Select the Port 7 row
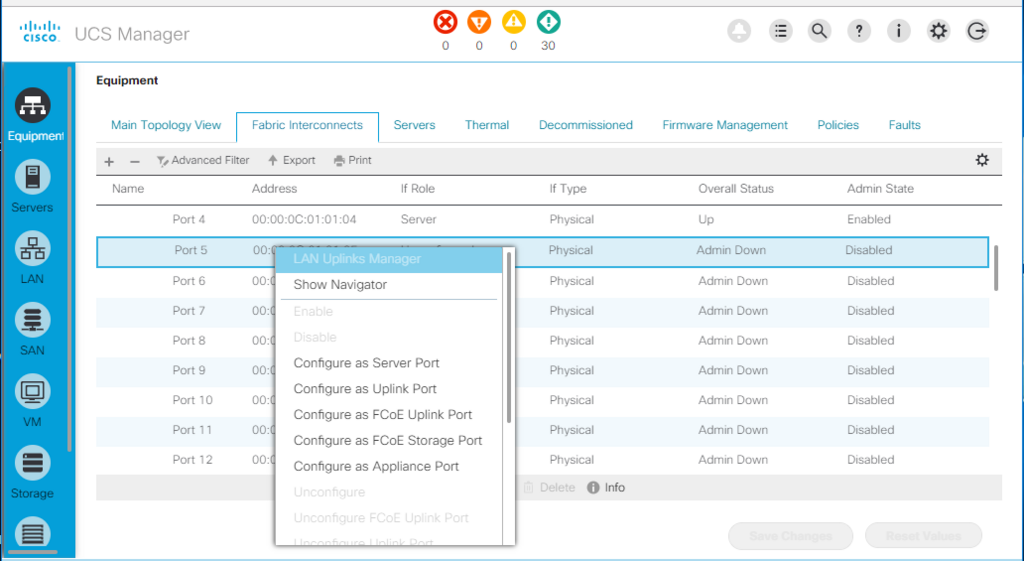The height and width of the screenshot is (561, 1024). click(543, 311)
